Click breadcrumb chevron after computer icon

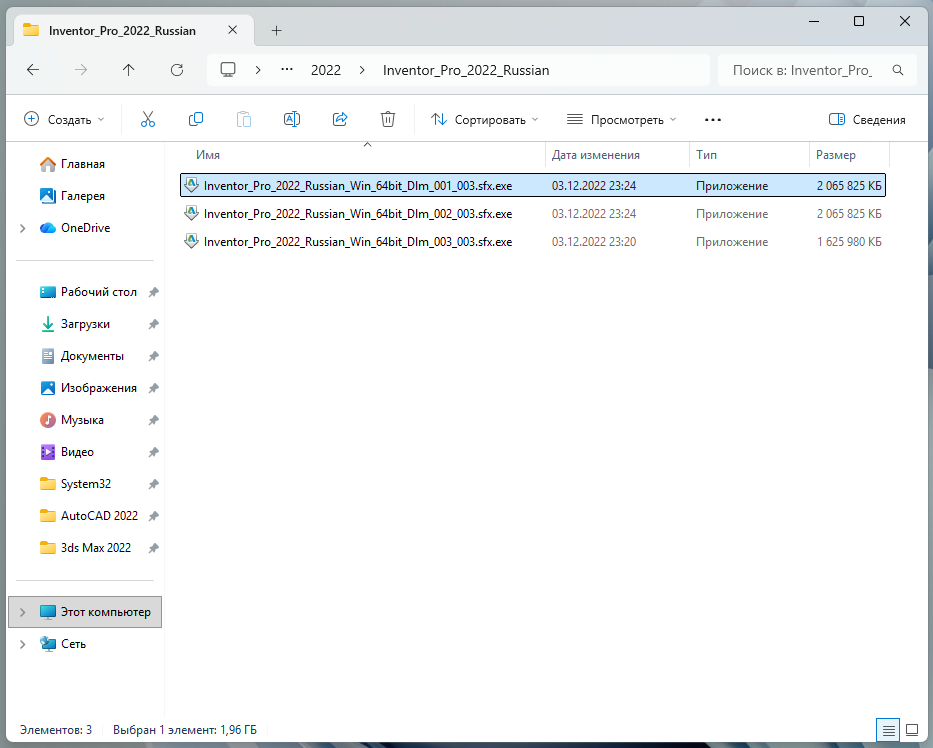point(258,70)
